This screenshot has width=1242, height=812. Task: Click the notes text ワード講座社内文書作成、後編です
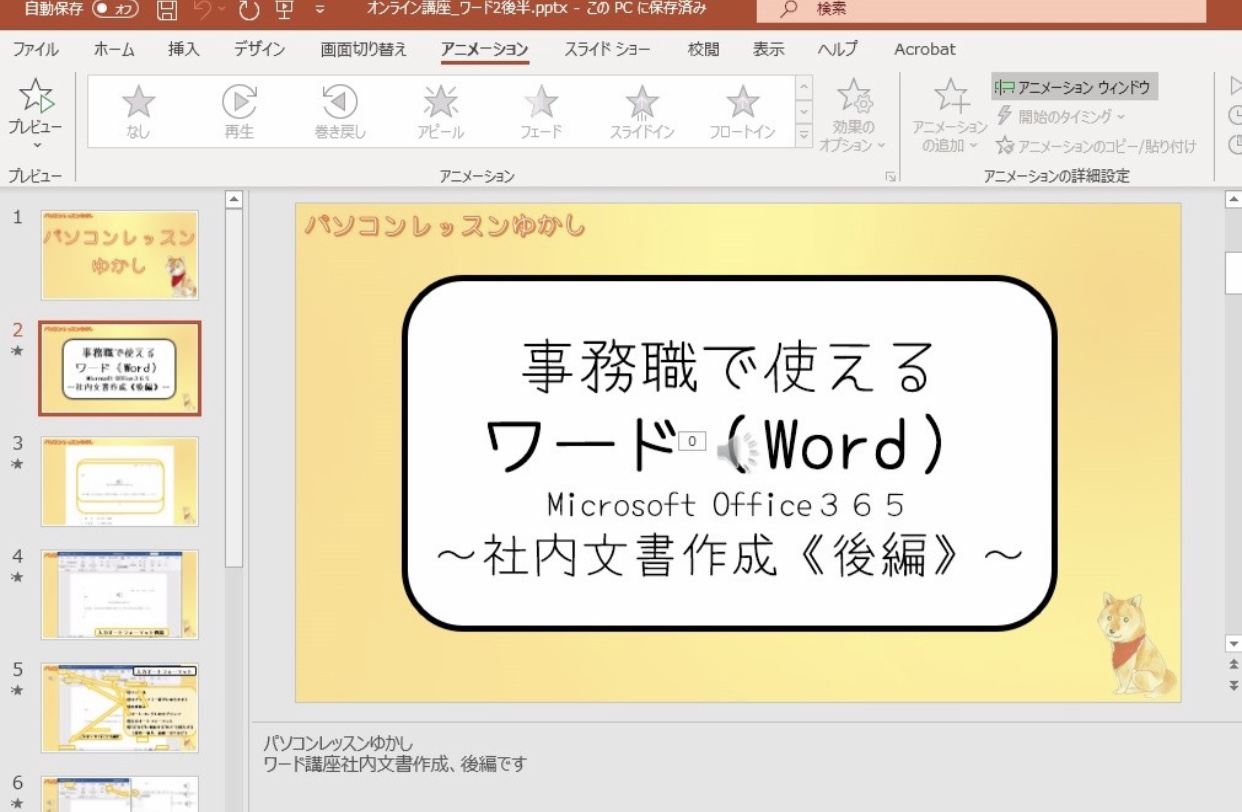tap(395, 765)
